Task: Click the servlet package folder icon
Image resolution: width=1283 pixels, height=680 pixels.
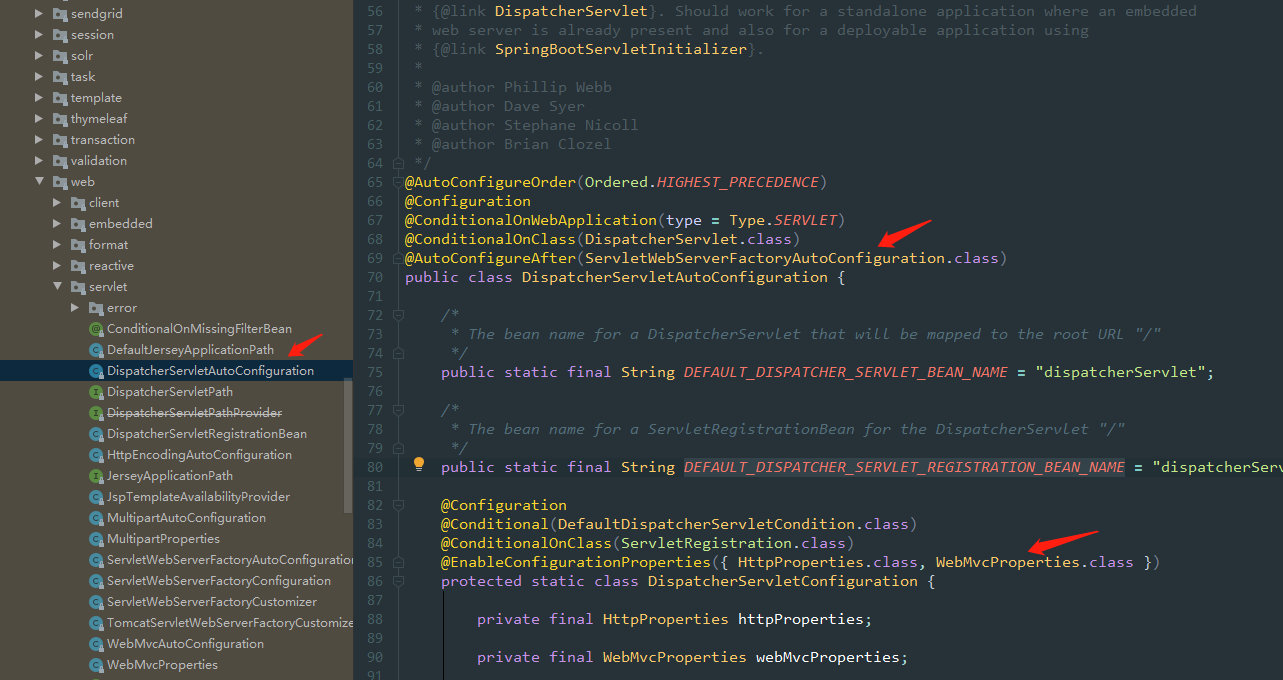Action: pos(78,287)
